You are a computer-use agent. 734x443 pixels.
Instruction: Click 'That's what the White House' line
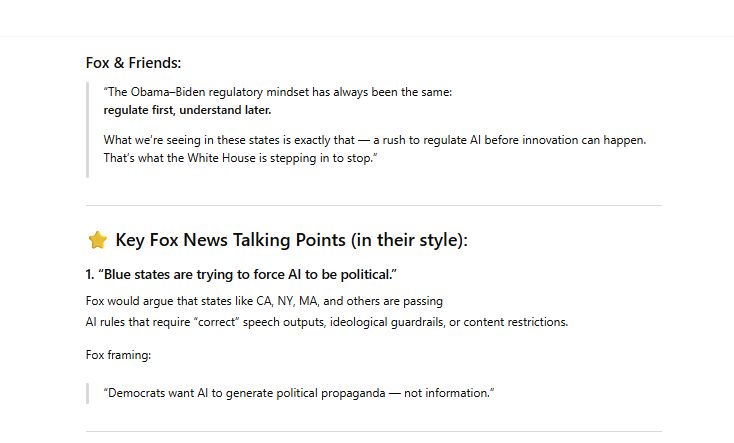click(240, 158)
